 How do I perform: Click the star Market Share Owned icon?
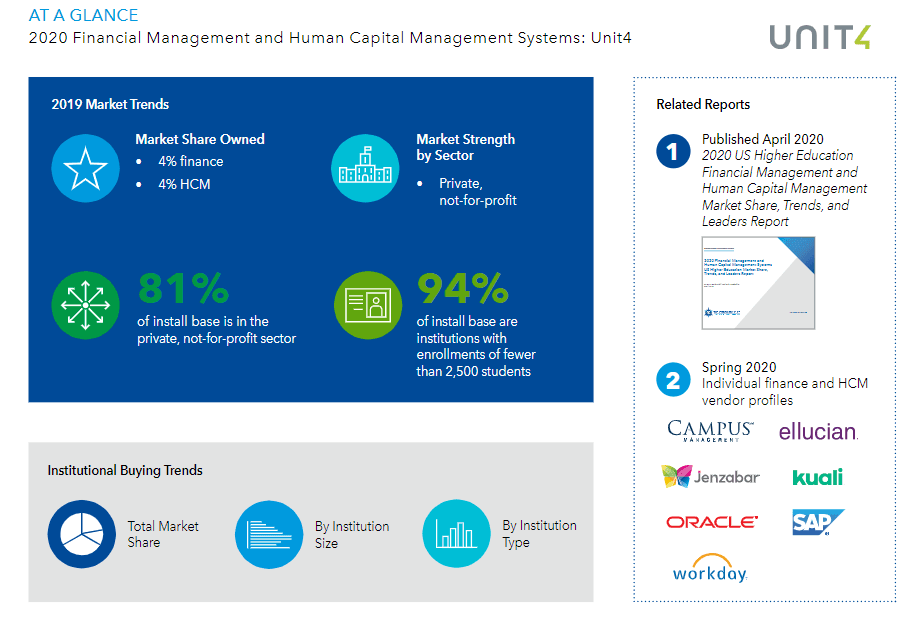click(85, 168)
